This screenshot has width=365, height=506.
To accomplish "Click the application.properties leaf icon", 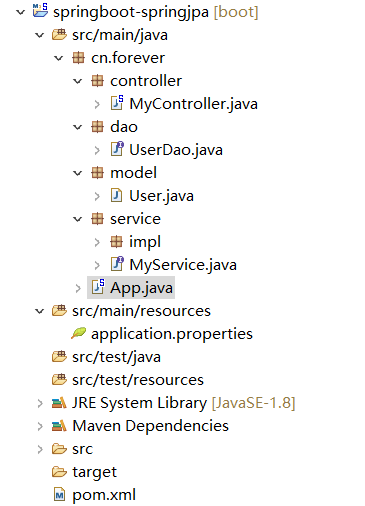I will tap(78, 333).
